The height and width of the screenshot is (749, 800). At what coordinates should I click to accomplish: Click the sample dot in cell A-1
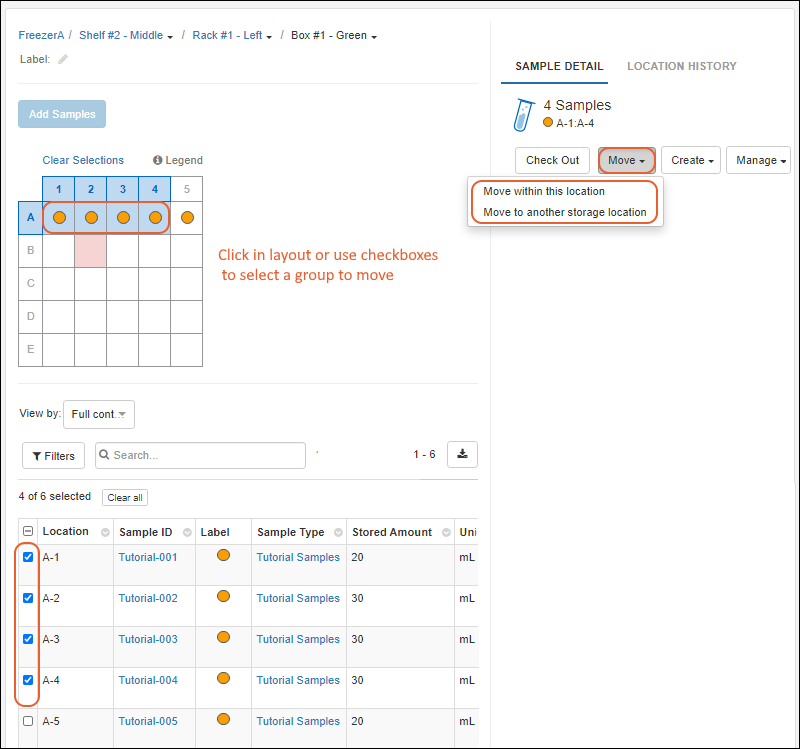tap(59, 217)
